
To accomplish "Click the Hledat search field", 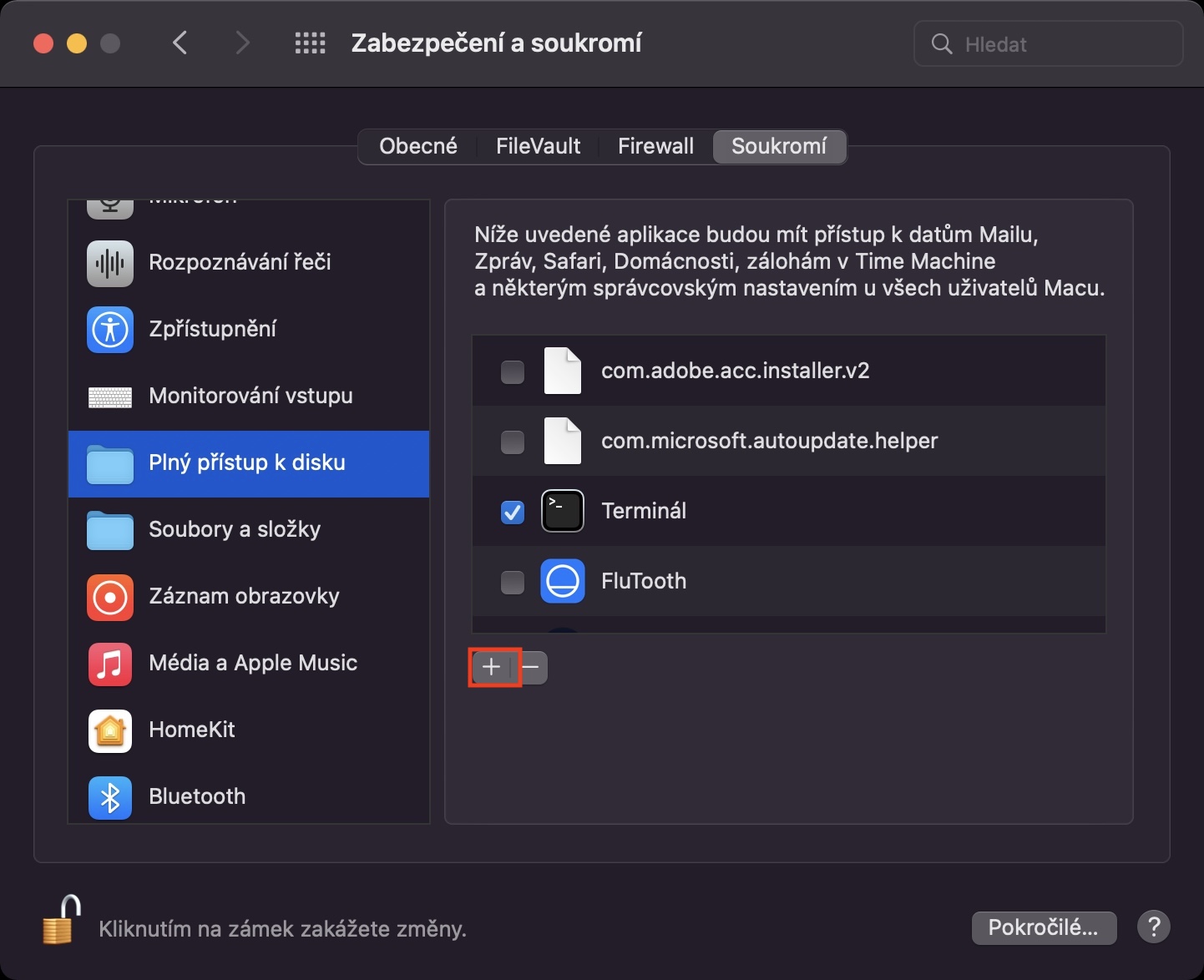I will click(1060, 43).
